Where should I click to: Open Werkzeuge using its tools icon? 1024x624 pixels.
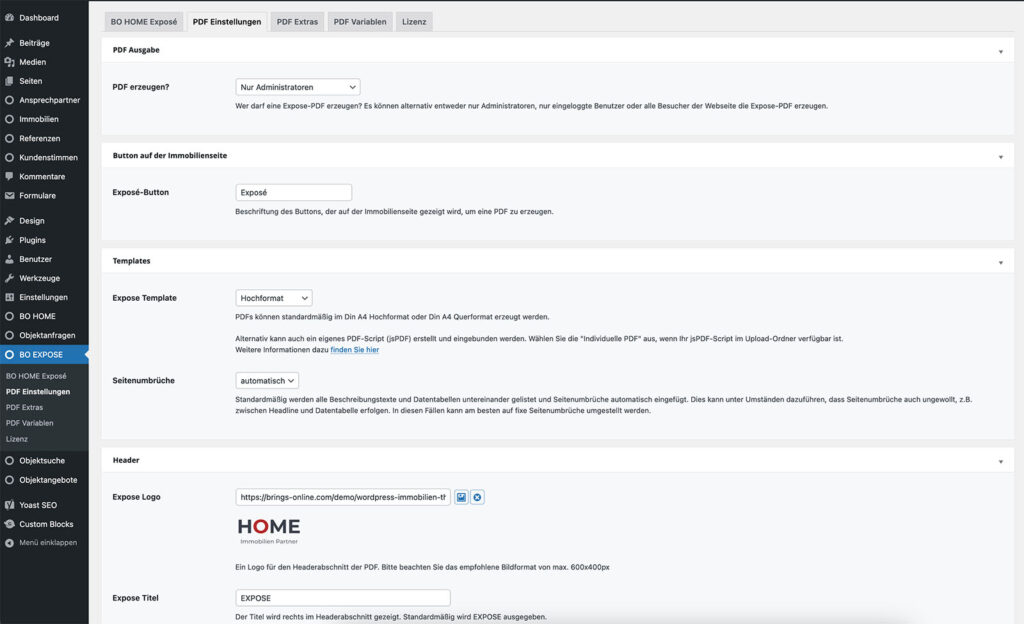pyautogui.click(x=12, y=277)
